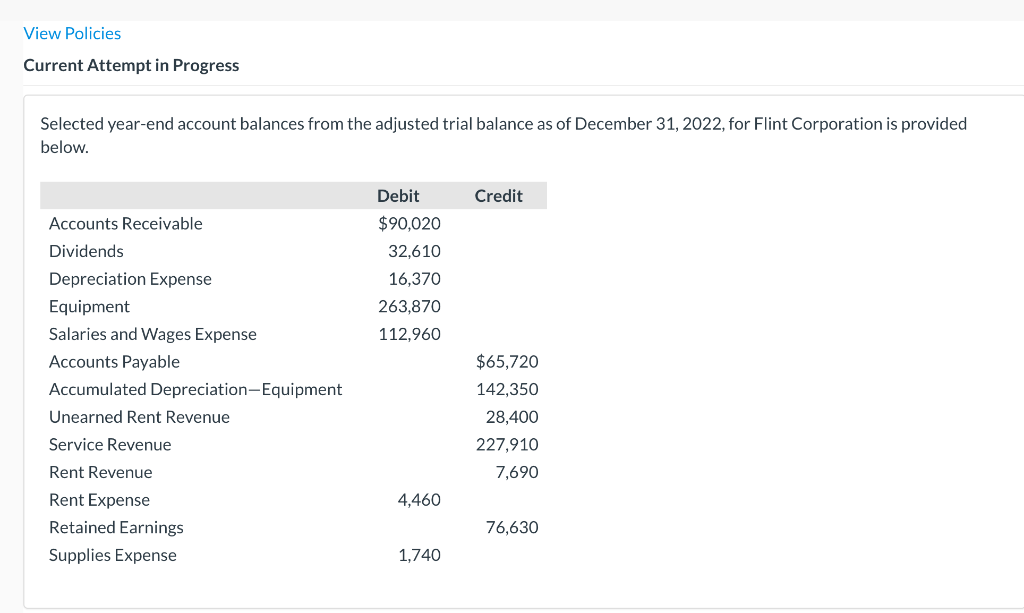Select the Credit column header
The width and height of the screenshot is (1024, 613).
click(x=498, y=196)
